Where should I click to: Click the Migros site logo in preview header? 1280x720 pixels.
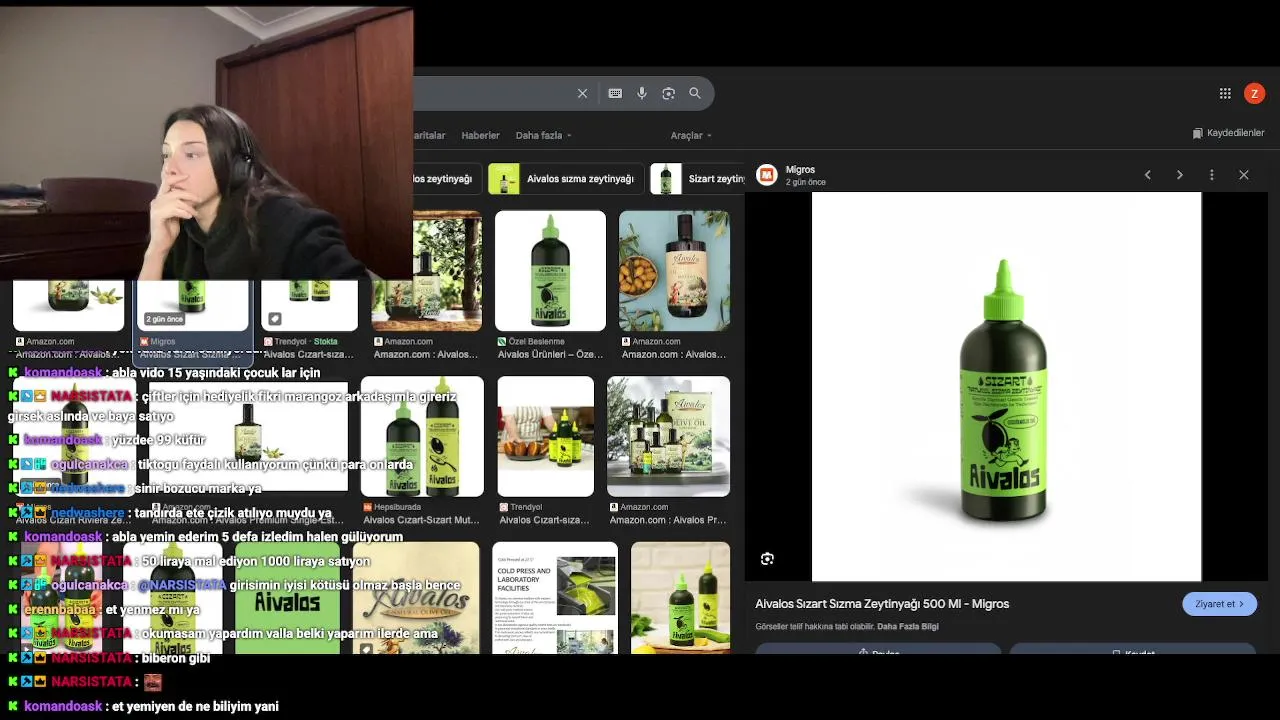click(767, 175)
